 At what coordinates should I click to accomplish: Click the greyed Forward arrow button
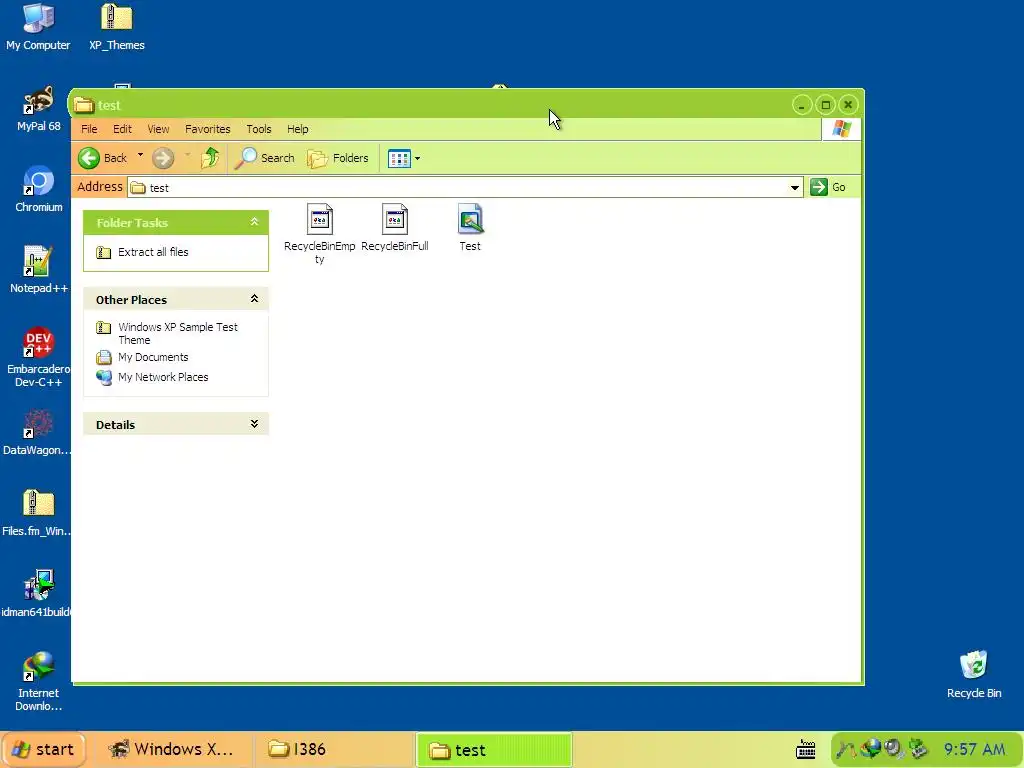coord(163,158)
